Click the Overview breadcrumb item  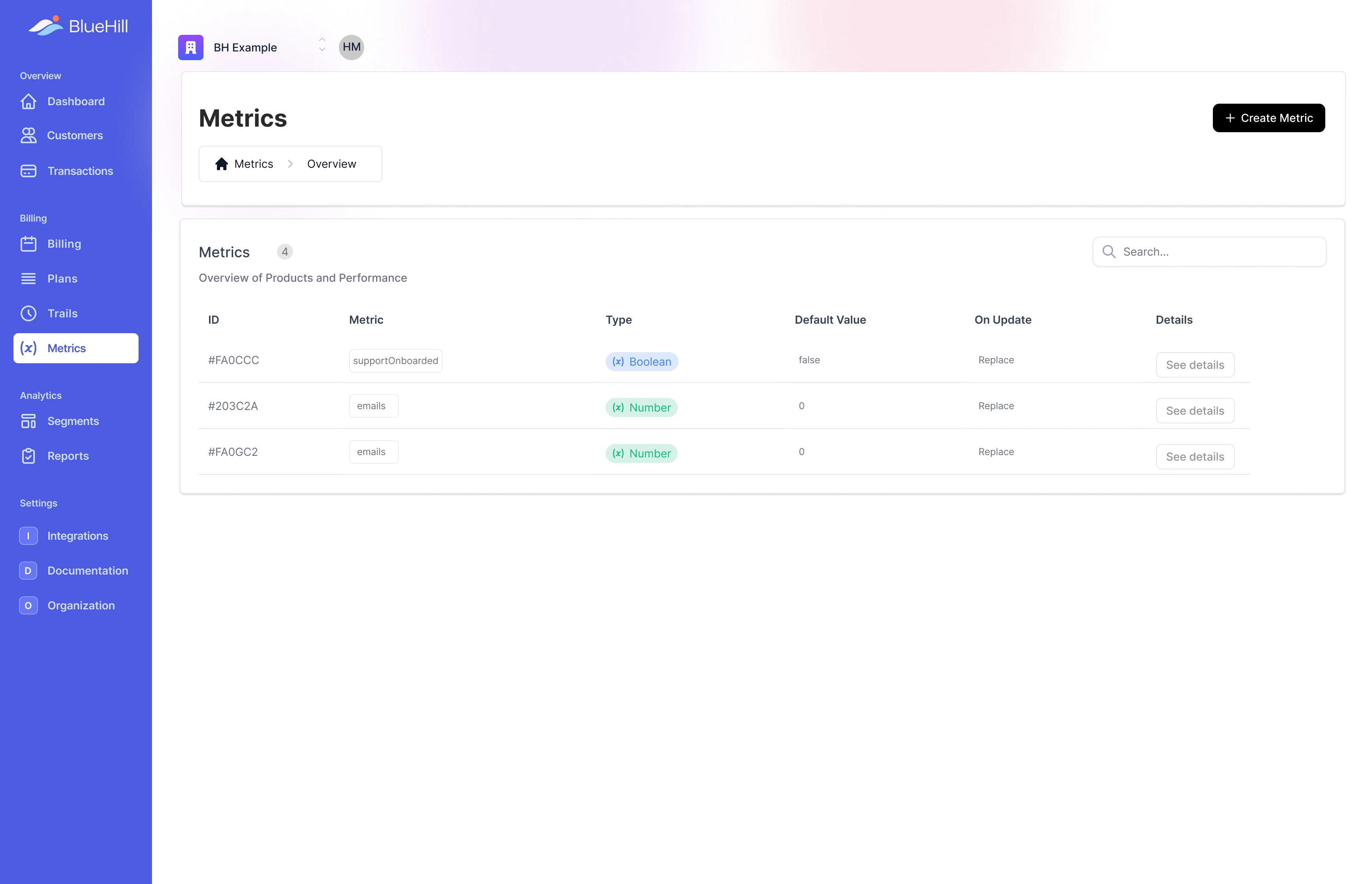pos(331,164)
